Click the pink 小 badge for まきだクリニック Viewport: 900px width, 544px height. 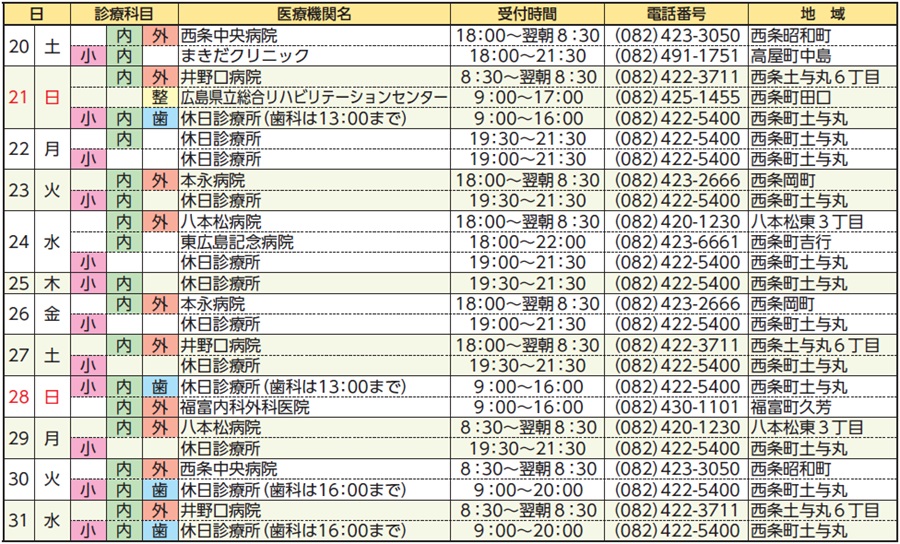point(88,55)
